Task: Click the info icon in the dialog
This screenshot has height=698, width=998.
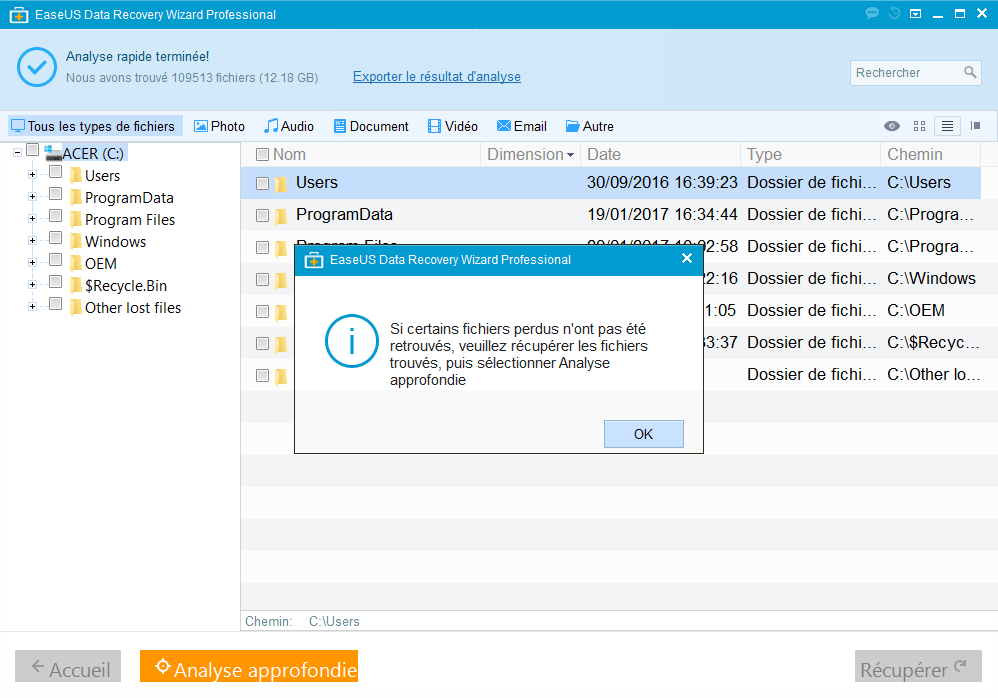Action: (x=352, y=341)
